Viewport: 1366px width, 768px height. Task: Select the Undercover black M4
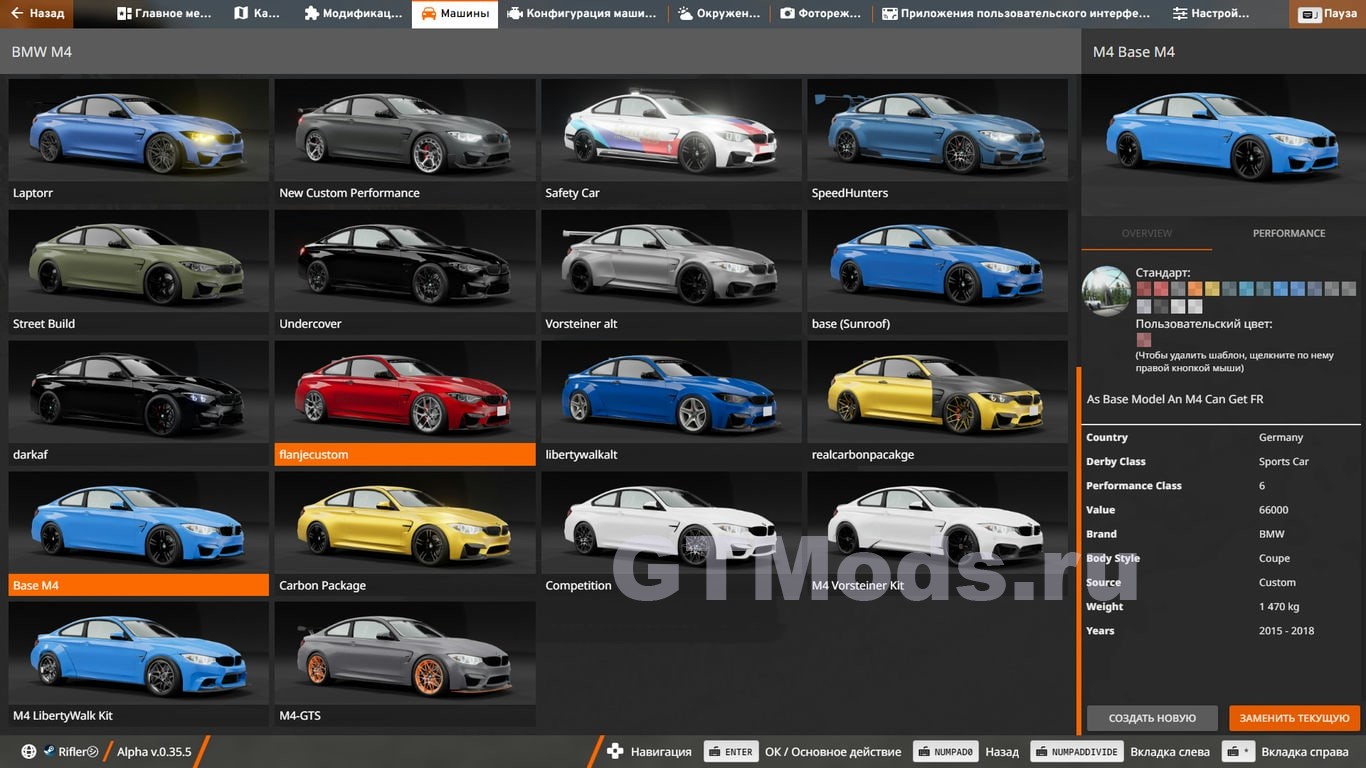point(405,272)
